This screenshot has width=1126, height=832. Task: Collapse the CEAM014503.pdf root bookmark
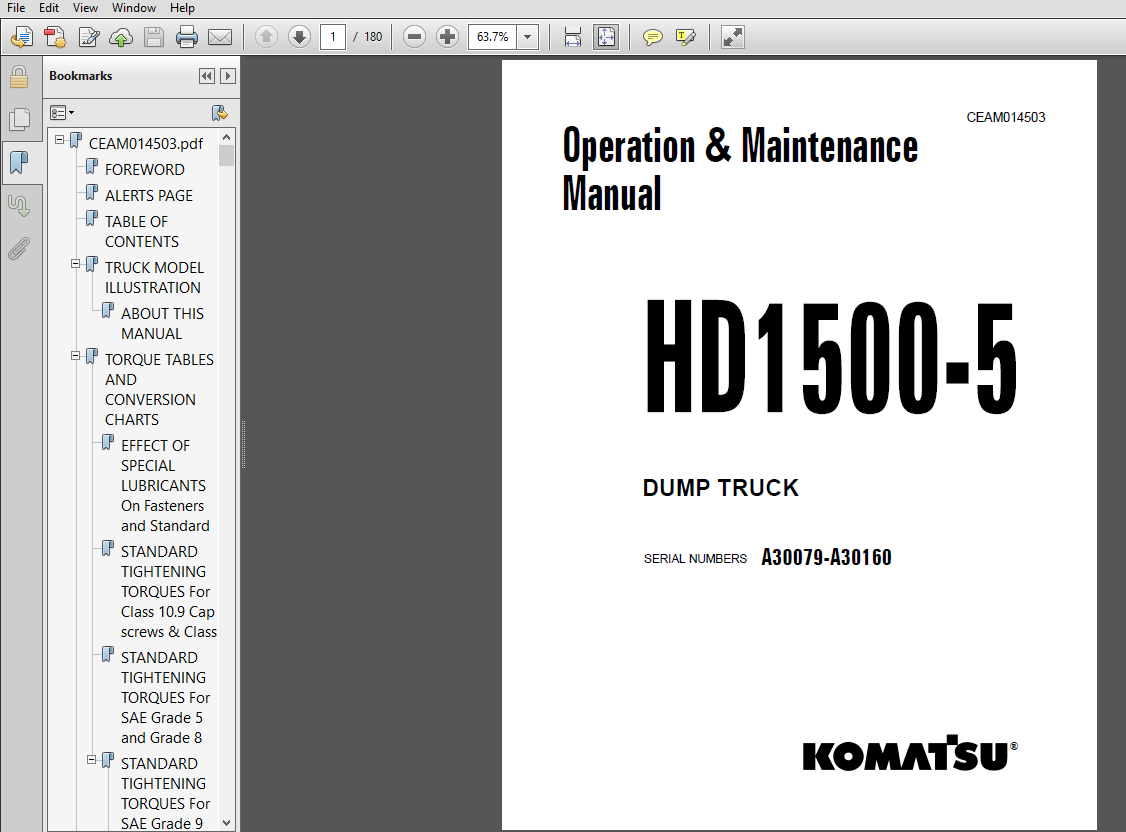pyautogui.click(x=60, y=140)
